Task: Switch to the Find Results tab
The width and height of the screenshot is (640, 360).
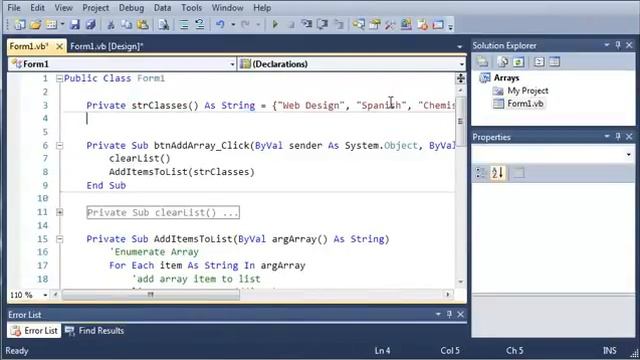Action: [94, 331]
